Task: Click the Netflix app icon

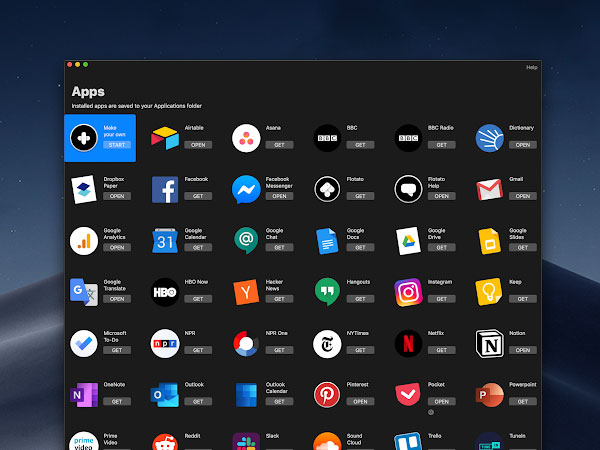Action: pyautogui.click(x=408, y=343)
